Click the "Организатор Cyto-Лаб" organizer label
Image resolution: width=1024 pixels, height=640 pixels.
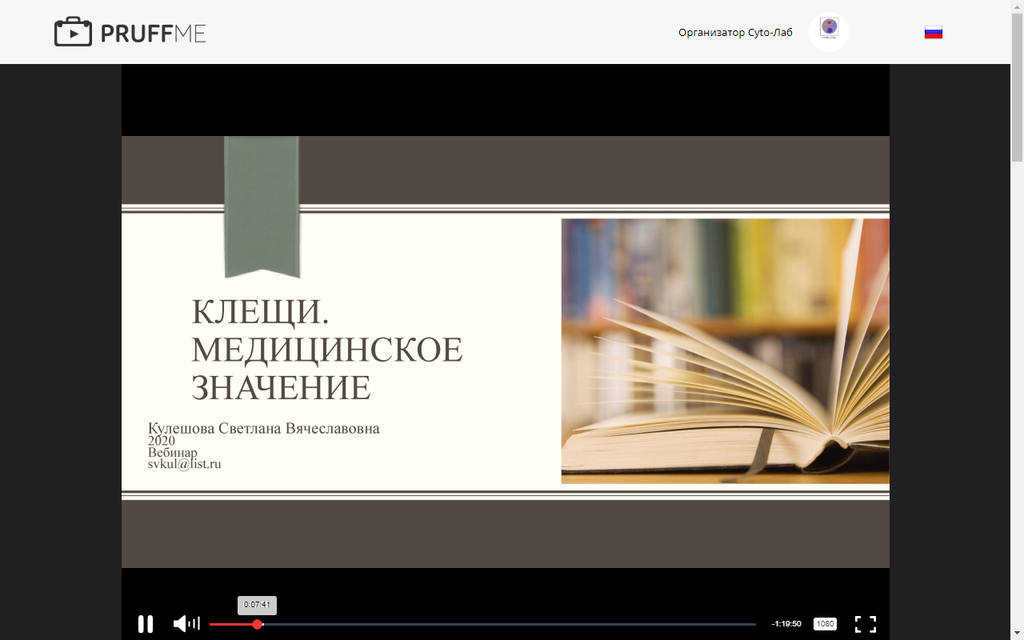click(735, 32)
